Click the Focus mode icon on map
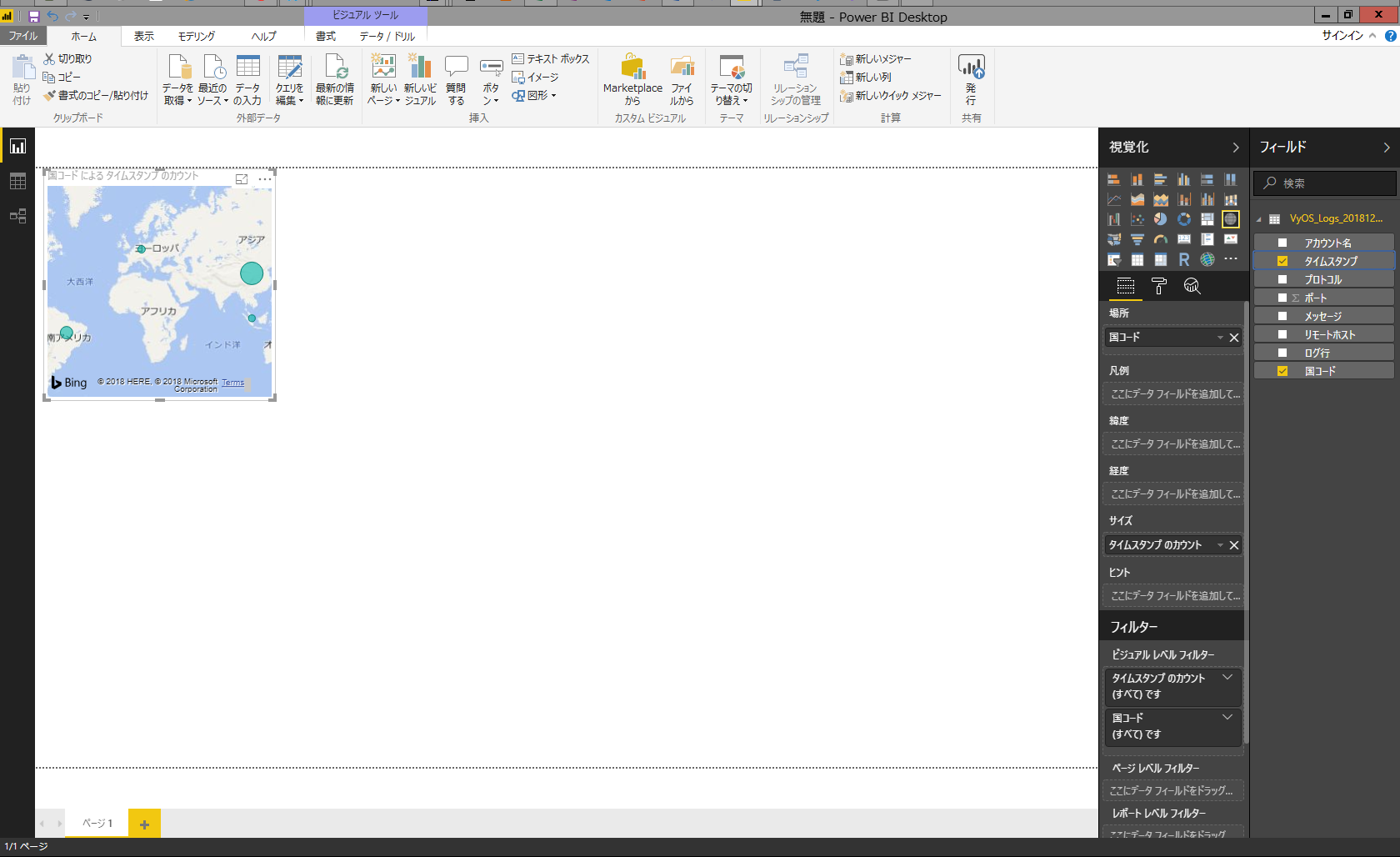 coord(242,179)
